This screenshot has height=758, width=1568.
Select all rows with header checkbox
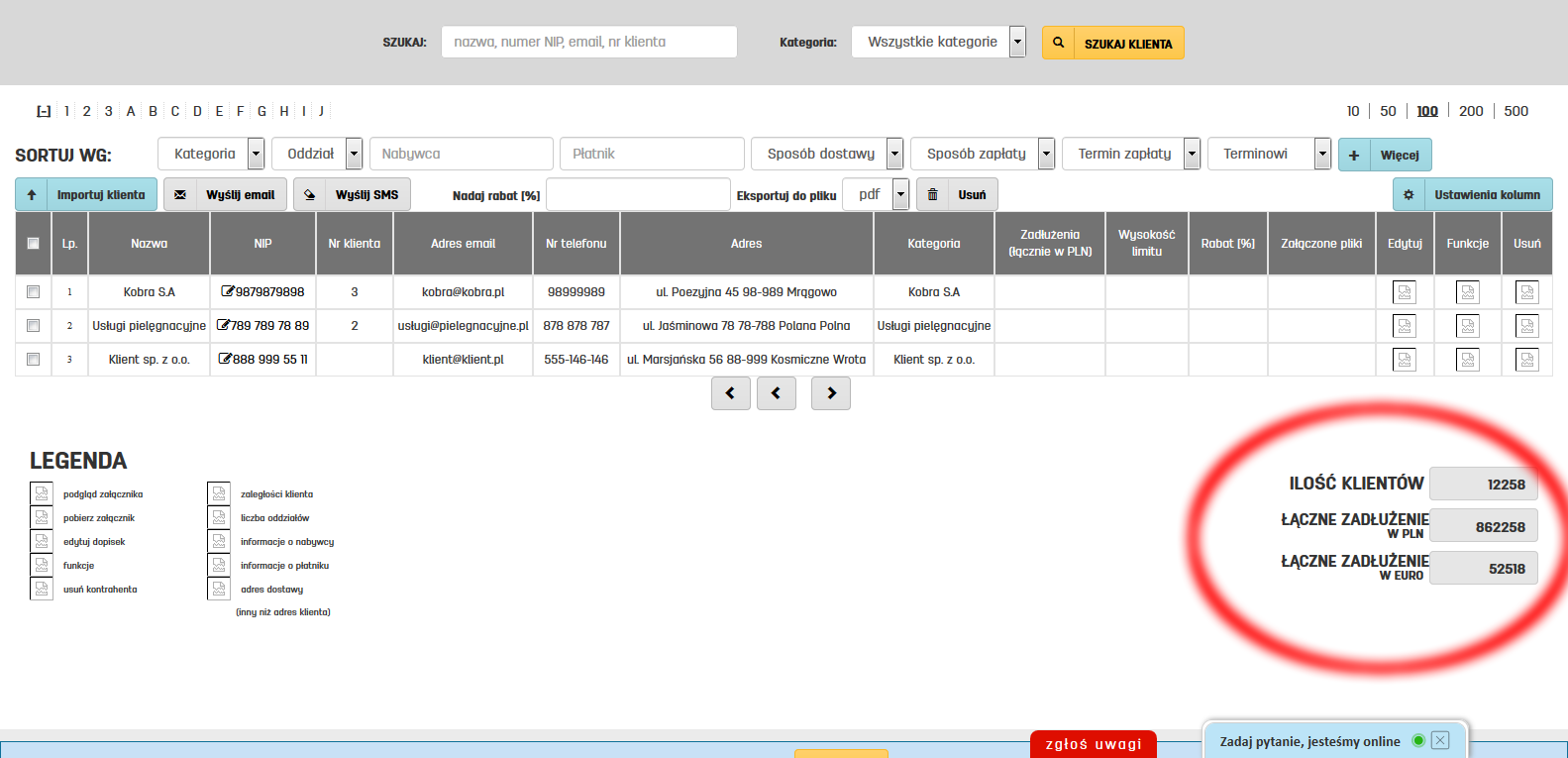[x=33, y=244]
